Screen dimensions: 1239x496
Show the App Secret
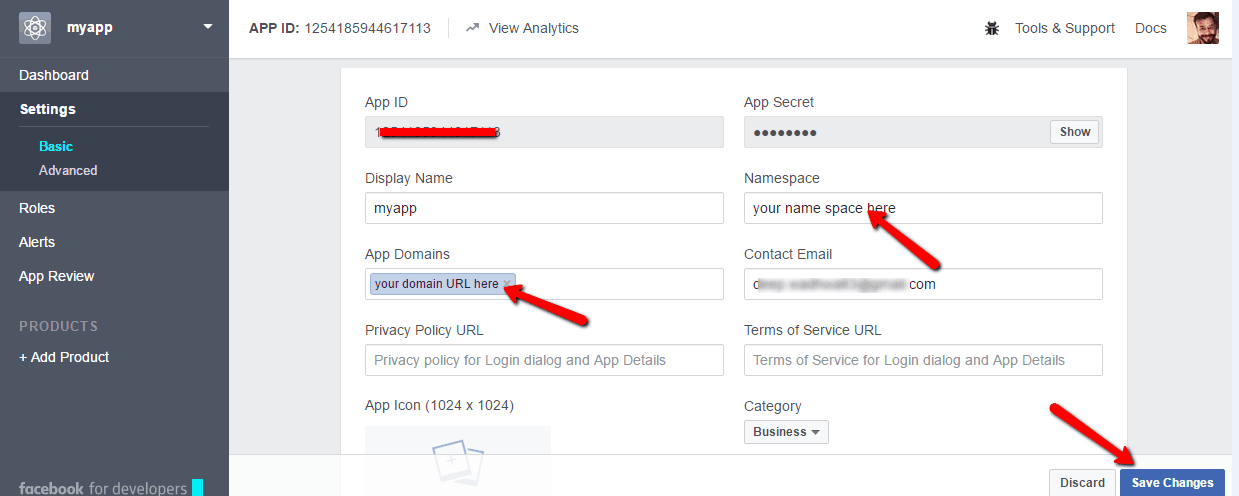[x=1075, y=132]
